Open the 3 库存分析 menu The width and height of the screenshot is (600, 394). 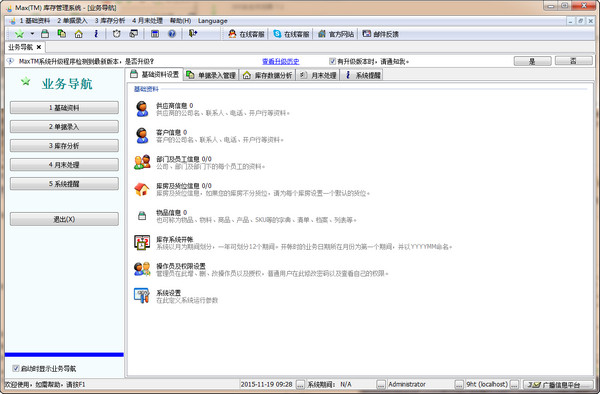(110, 21)
